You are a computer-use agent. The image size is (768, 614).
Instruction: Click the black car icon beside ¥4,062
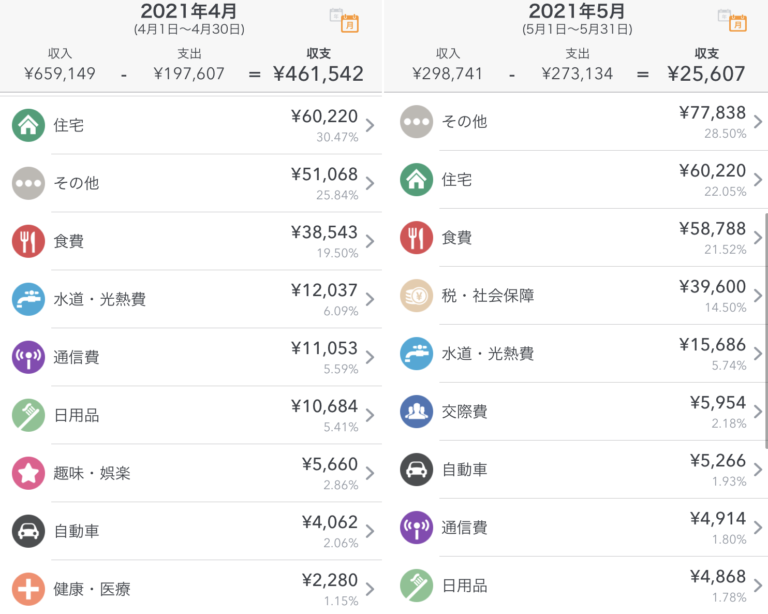pyautogui.click(x=28, y=531)
